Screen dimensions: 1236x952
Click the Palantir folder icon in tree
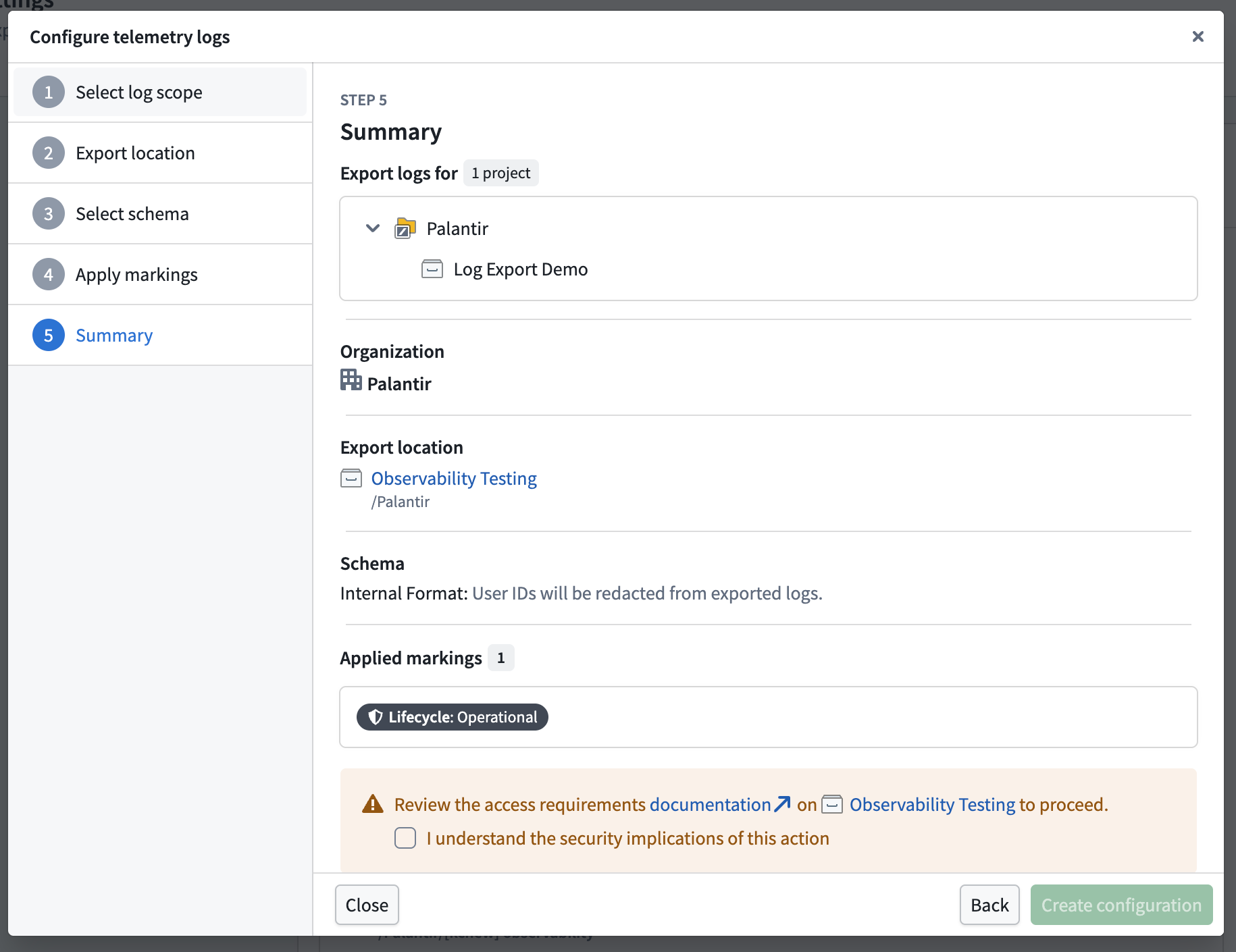(405, 228)
